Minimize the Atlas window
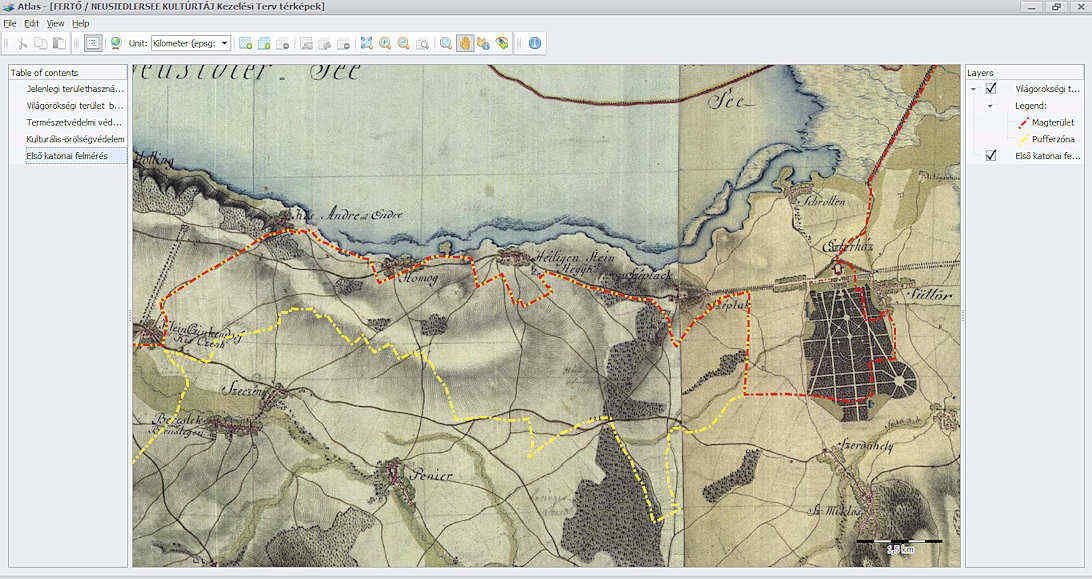Screen dimensions: 1092x579 click(x=1031, y=7)
